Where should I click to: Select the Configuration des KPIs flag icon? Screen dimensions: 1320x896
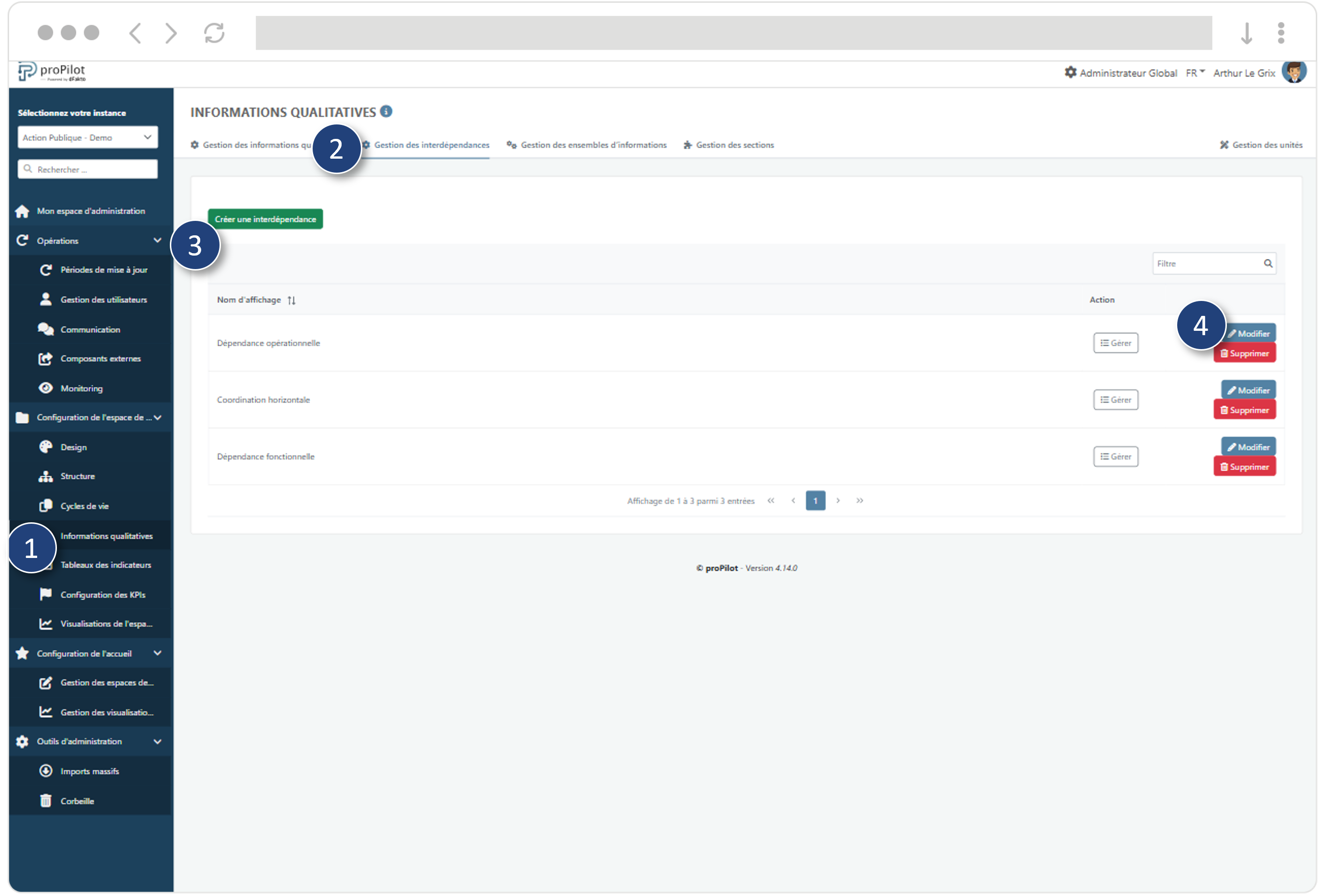point(46,595)
